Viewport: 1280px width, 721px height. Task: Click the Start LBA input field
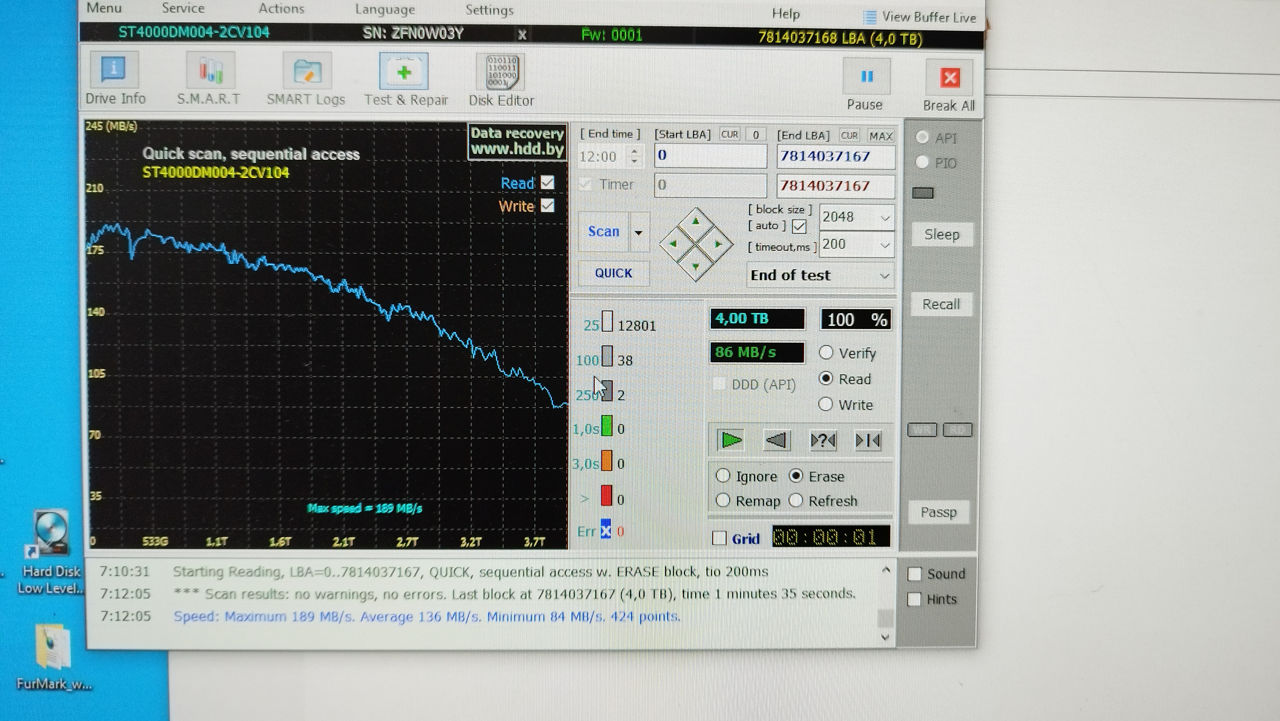pos(710,156)
